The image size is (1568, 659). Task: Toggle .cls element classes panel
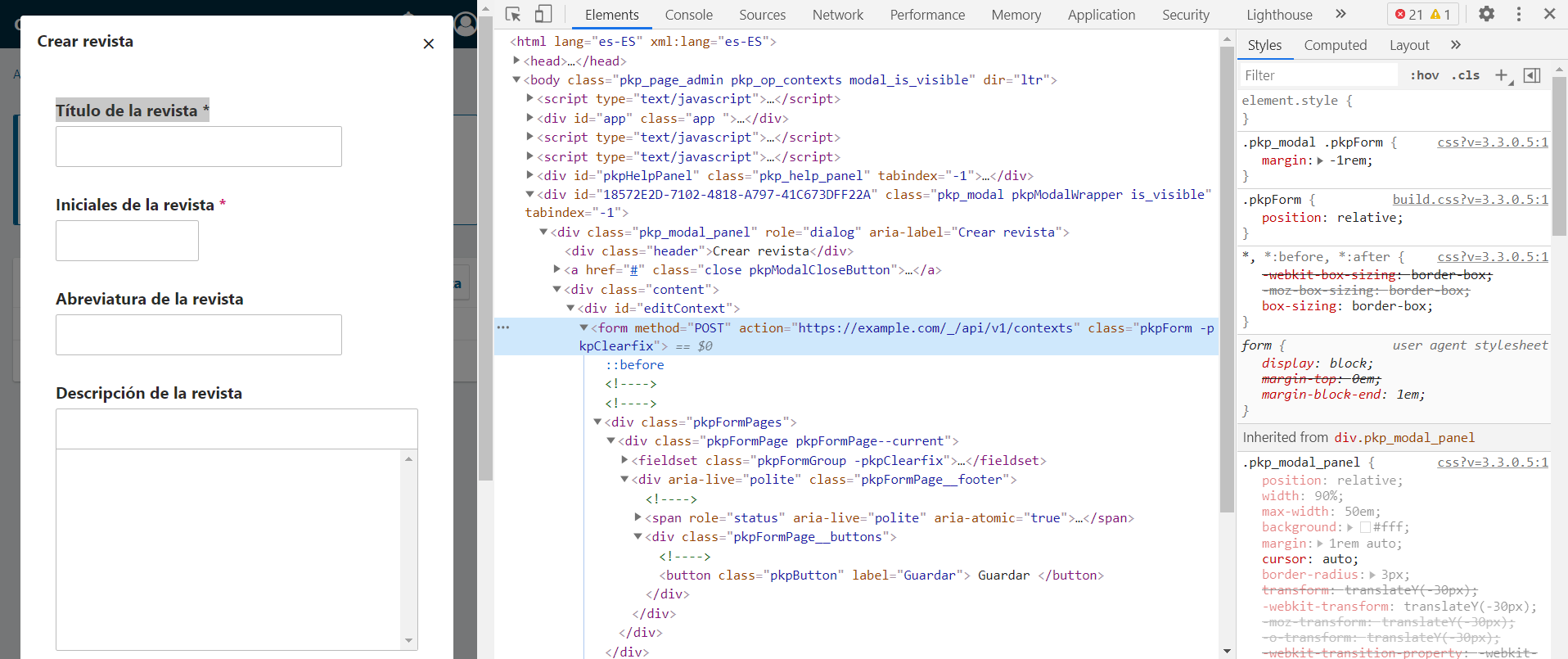pos(1465,75)
